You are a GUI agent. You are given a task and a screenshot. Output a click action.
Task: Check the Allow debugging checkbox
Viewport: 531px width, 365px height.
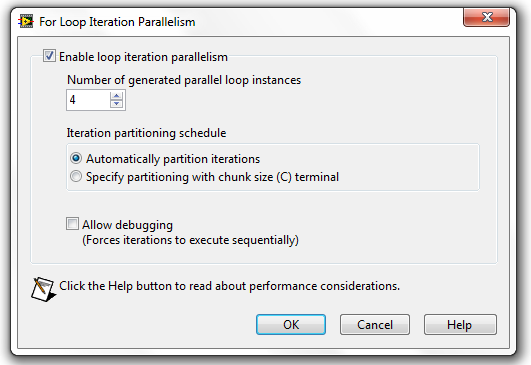point(72,224)
